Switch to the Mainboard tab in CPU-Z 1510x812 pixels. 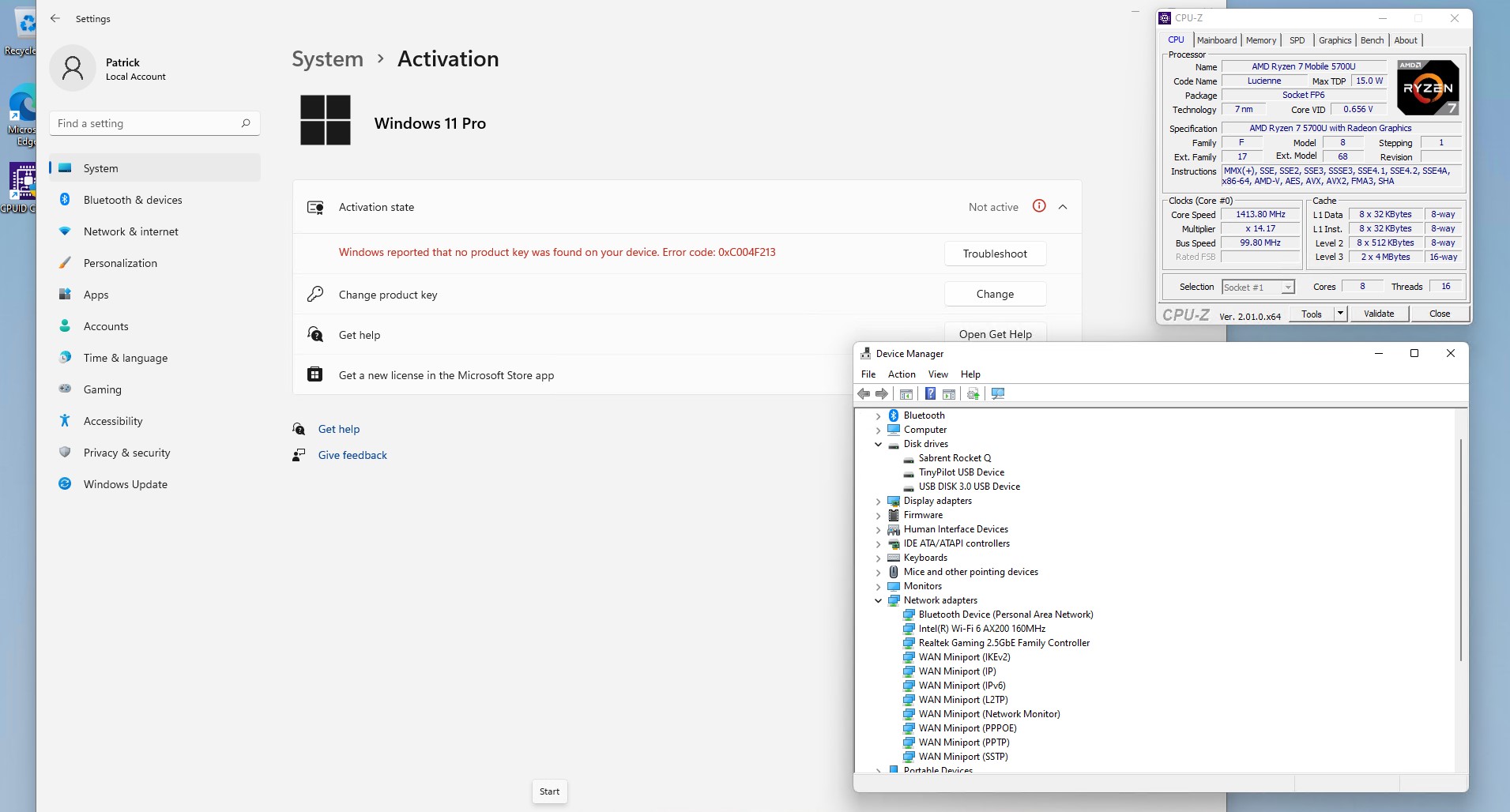tap(1216, 40)
